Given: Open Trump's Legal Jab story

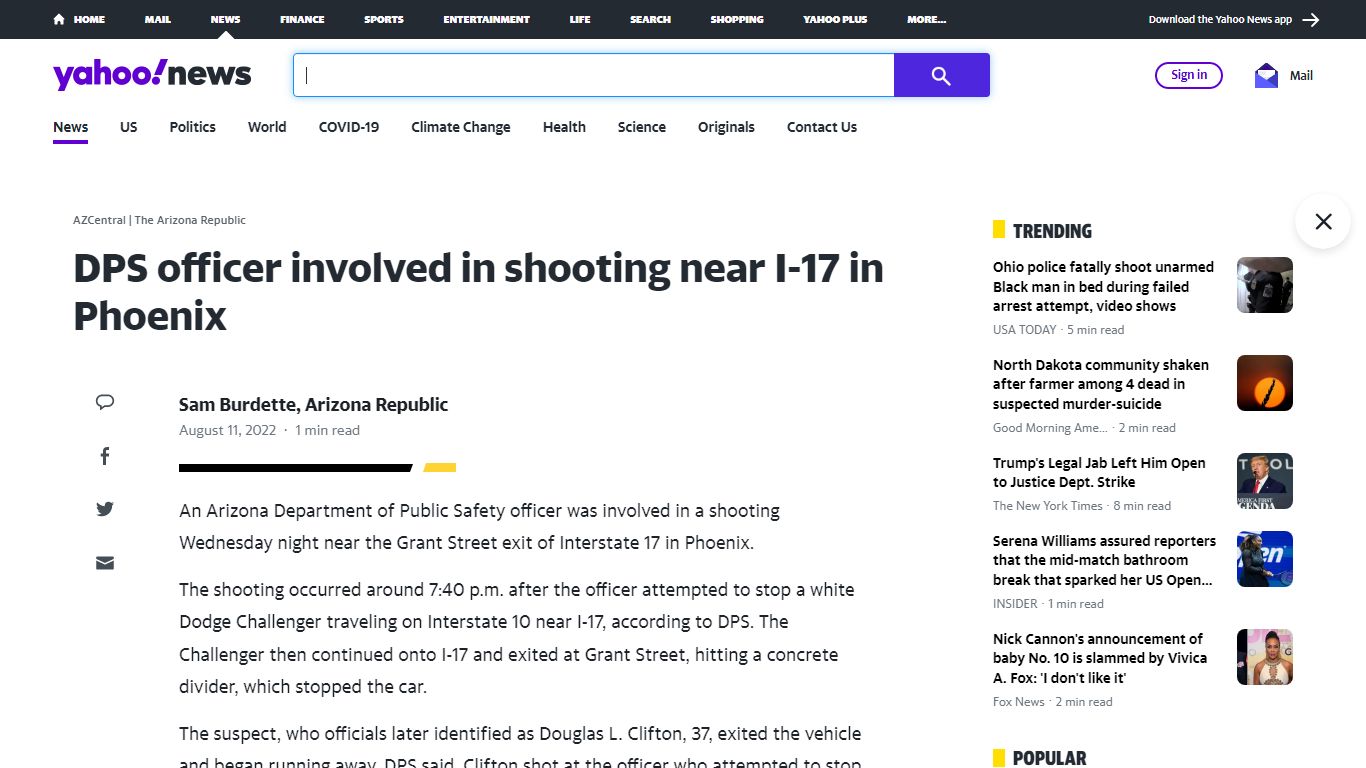Looking at the screenshot, I should [x=1099, y=473].
